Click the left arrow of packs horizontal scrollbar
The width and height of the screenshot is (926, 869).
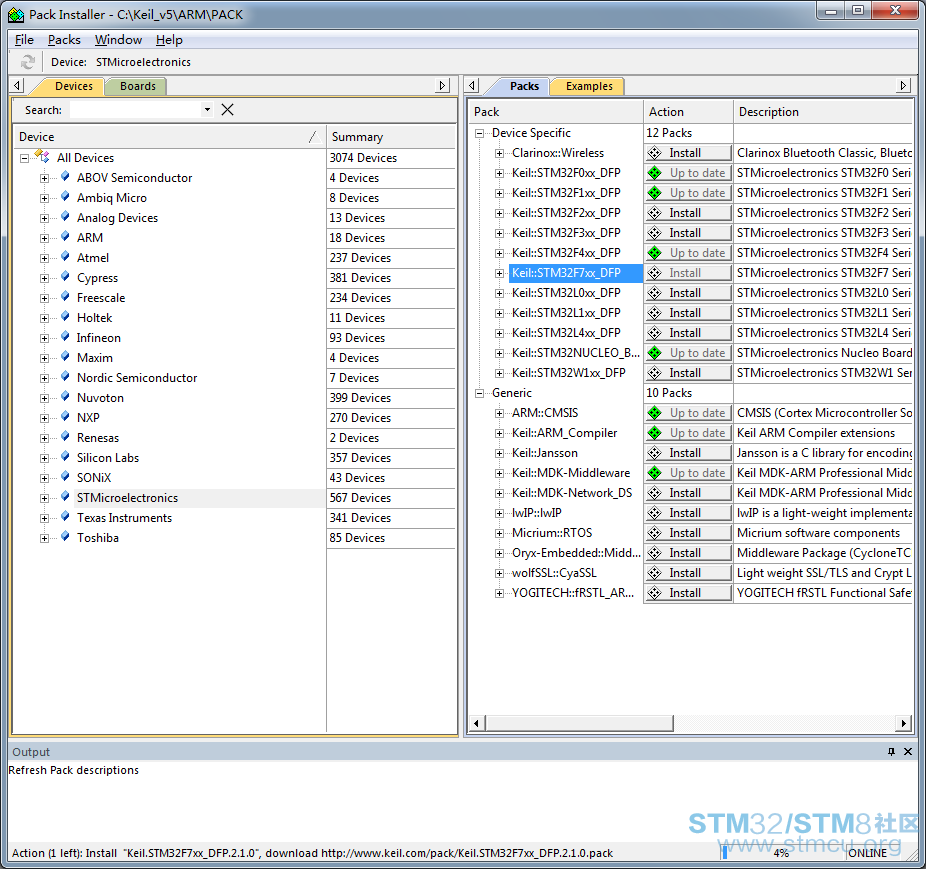click(x=477, y=723)
